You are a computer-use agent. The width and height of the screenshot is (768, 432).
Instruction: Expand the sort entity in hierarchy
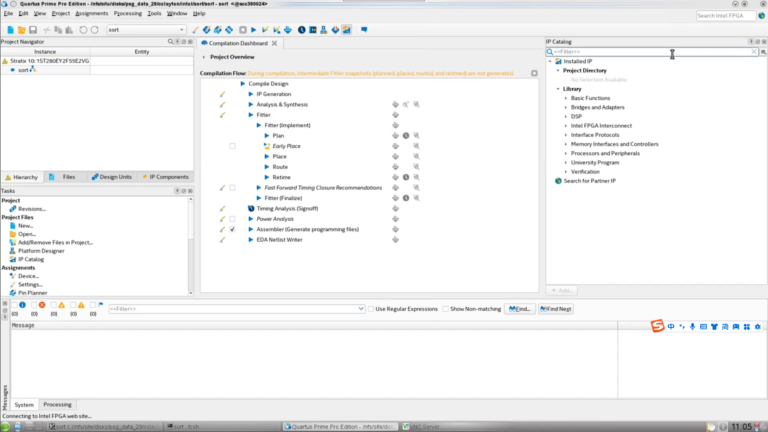click(13, 70)
